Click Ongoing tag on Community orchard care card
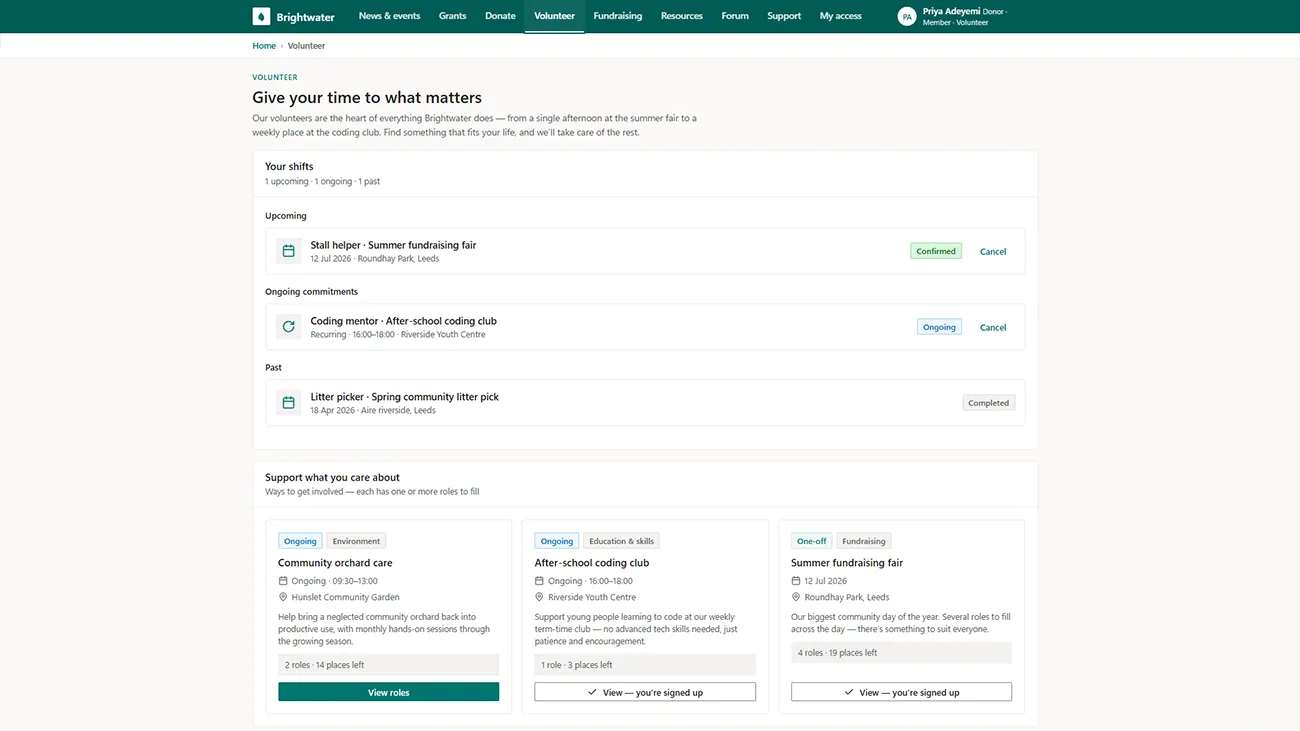Image resolution: width=1300 pixels, height=731 pixels. pos(300,541)
